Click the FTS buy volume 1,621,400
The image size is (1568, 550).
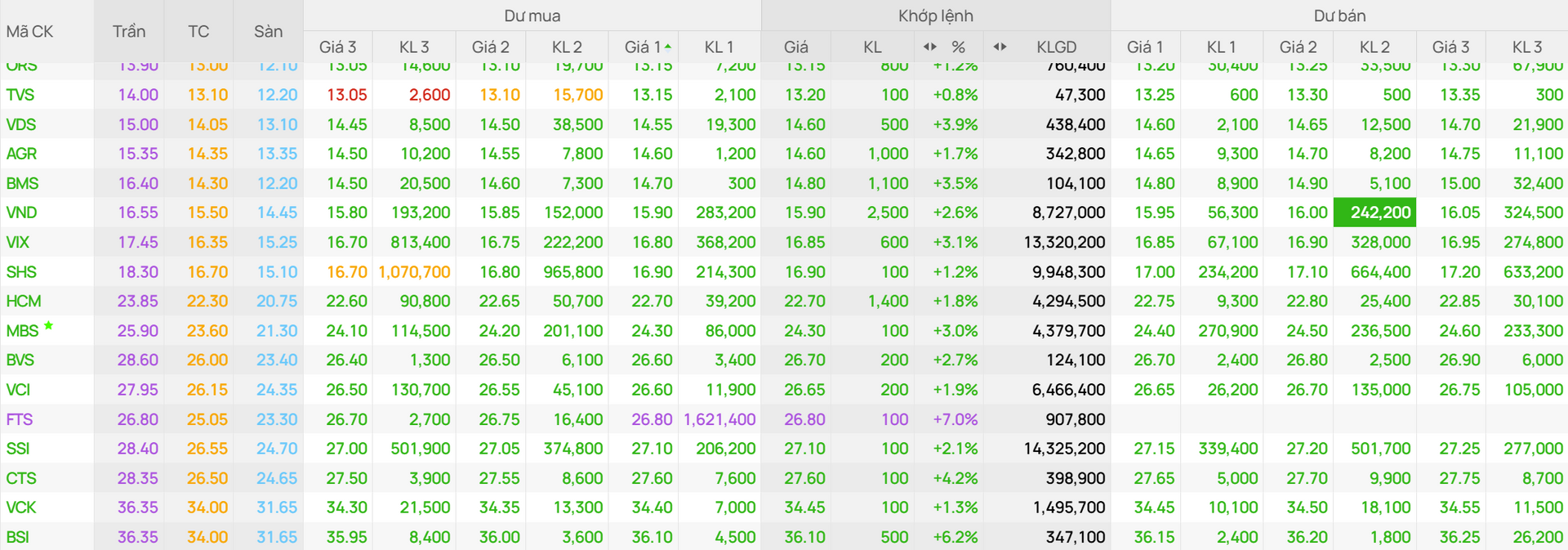(719, 419)
